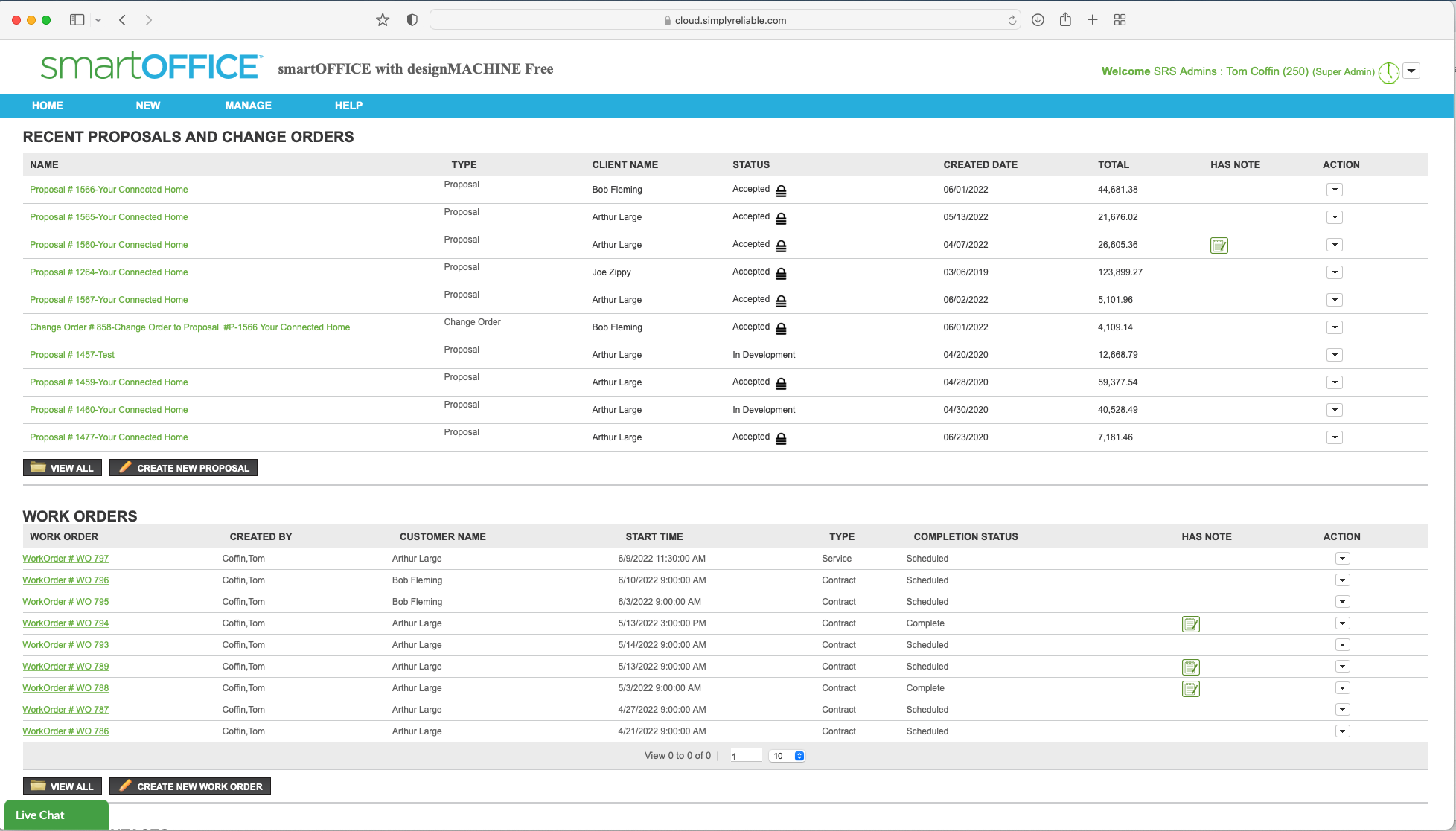This screenshot has width=1456, height=831.
Task: Open the Live Chat widget
Action: click(x=56, y=815)
